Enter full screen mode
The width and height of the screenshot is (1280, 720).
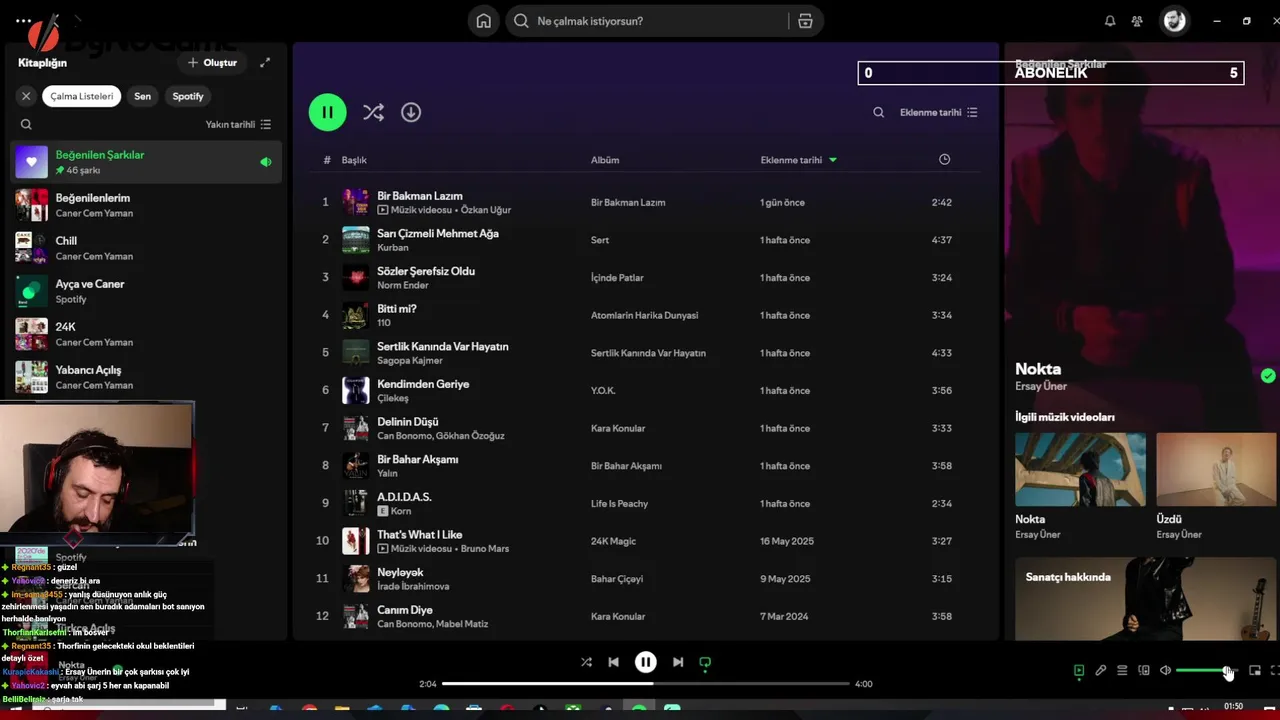pyautogui.click(x=1275, y=671)
